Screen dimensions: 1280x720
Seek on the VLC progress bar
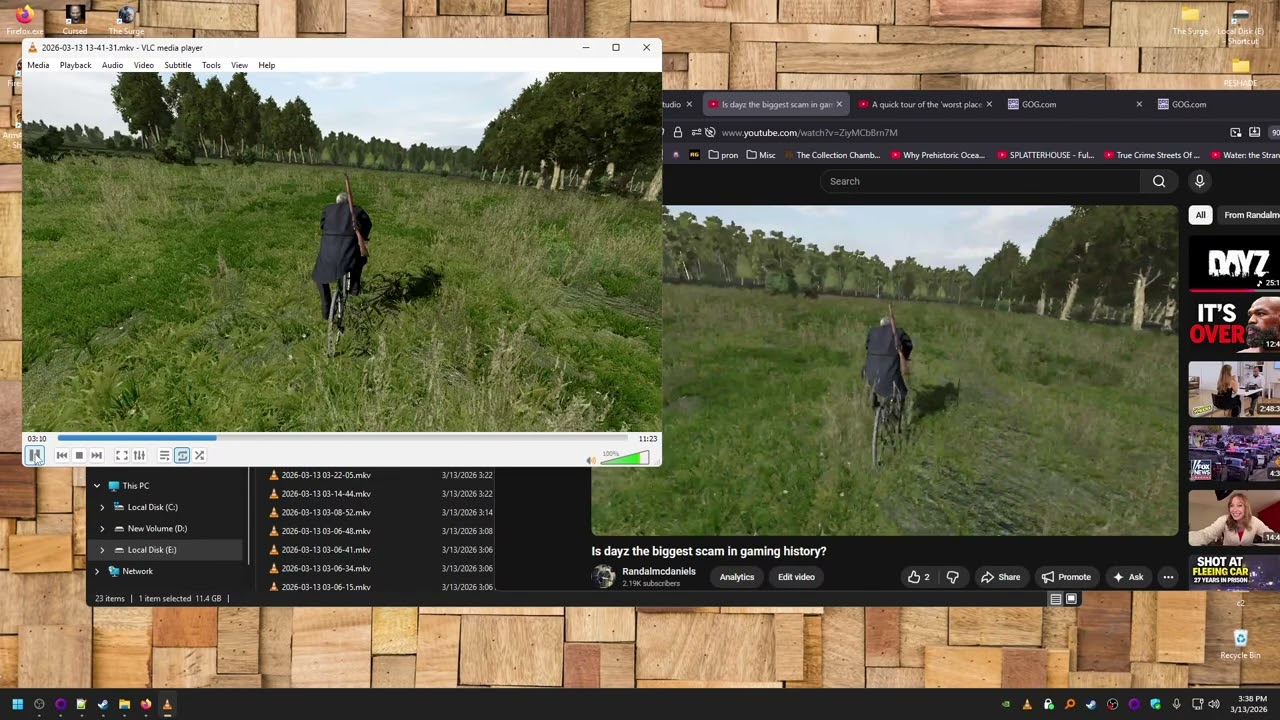[x=342, y=438]
